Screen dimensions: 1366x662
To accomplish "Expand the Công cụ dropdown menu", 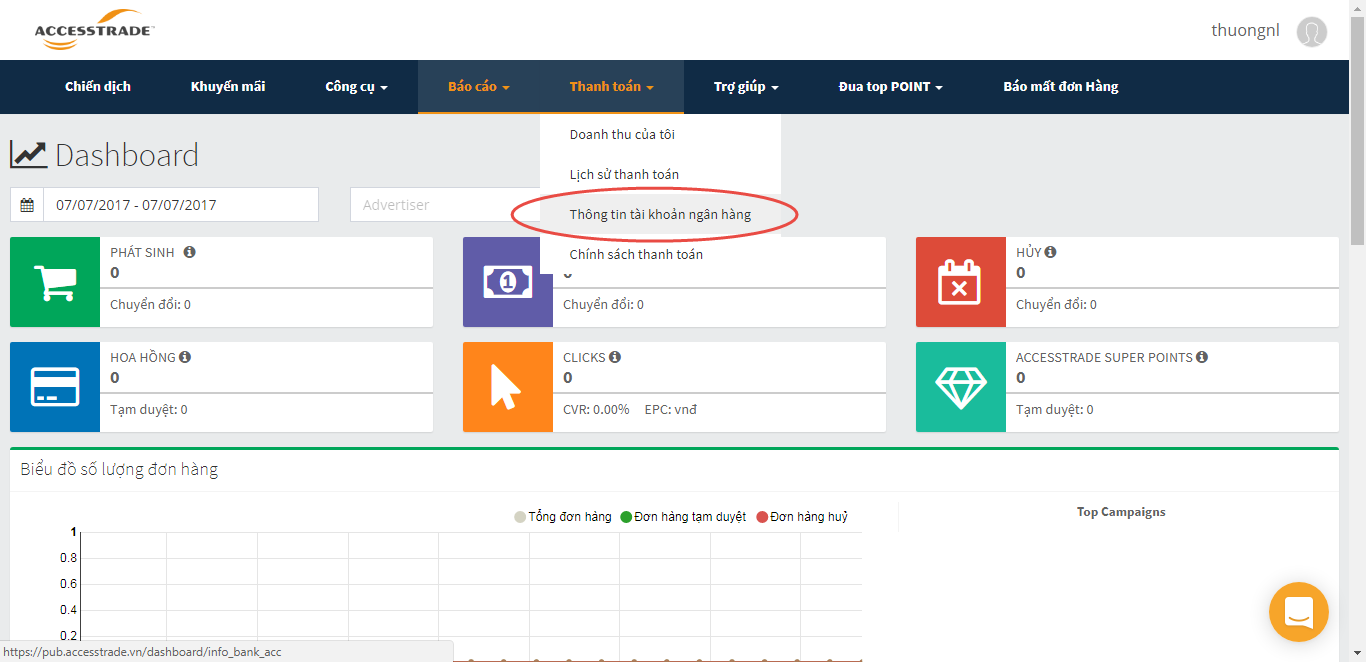I will (356, 87).
